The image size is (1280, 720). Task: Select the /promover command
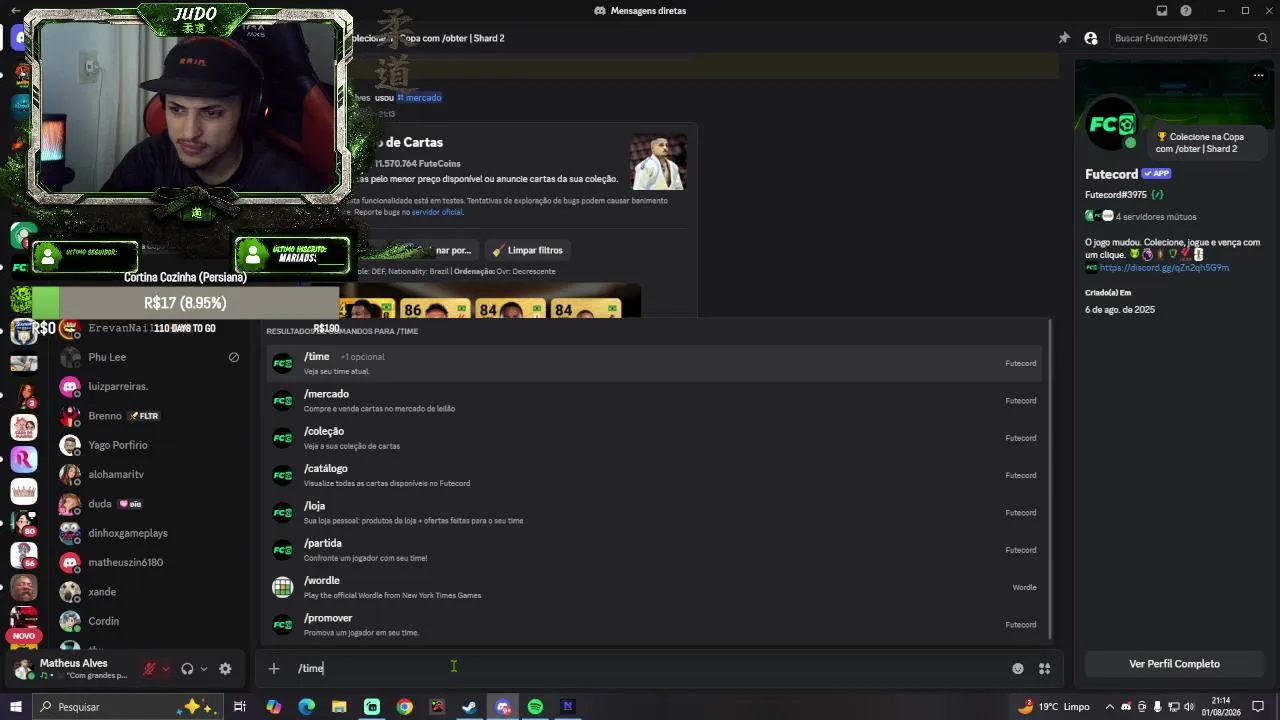point(655,624)
